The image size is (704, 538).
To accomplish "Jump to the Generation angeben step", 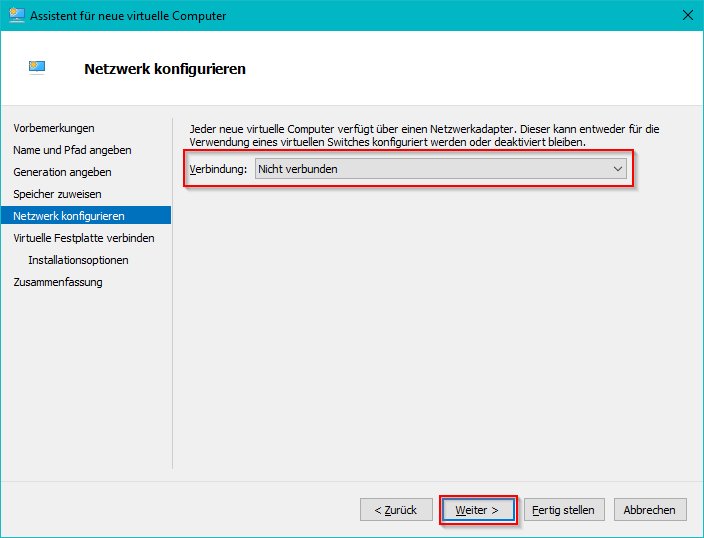I will point(62,172).
